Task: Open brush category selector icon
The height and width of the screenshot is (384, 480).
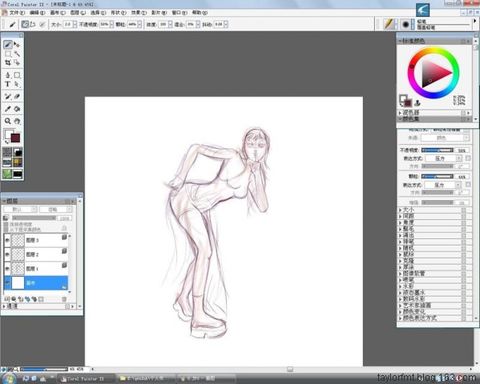Action: [x=389, y=24]
